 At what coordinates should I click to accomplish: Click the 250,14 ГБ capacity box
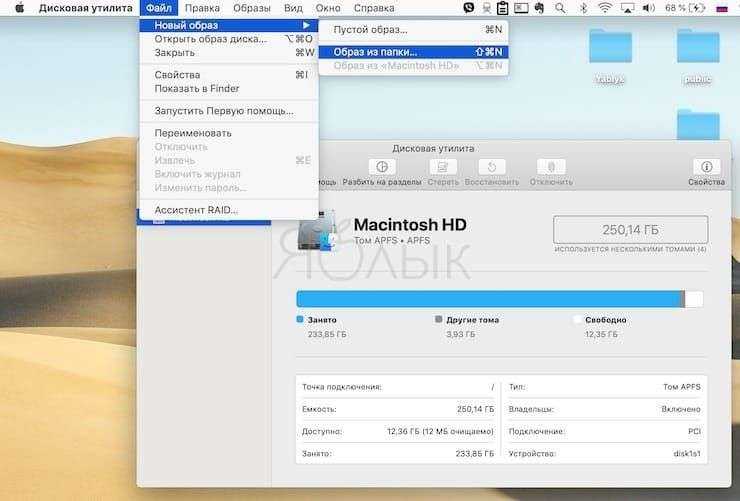tap(631, 230)
